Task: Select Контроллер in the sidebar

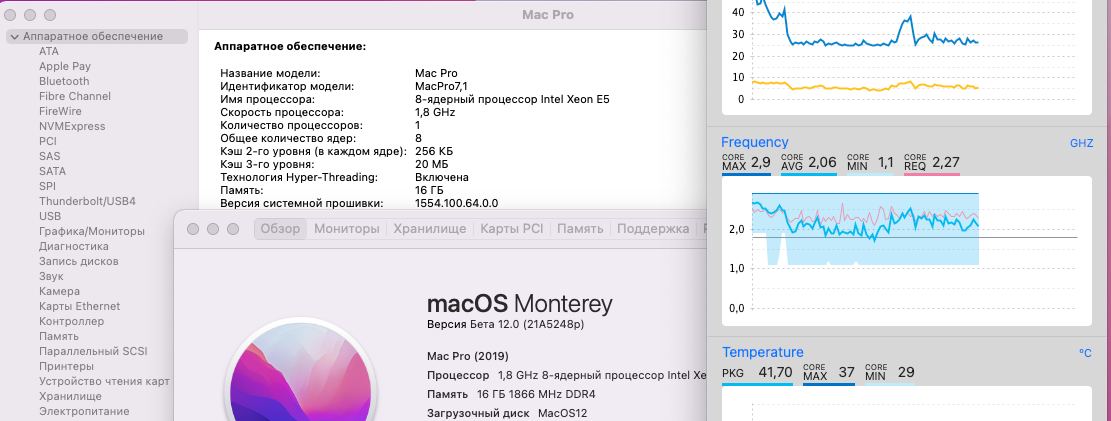Action: 71,321
